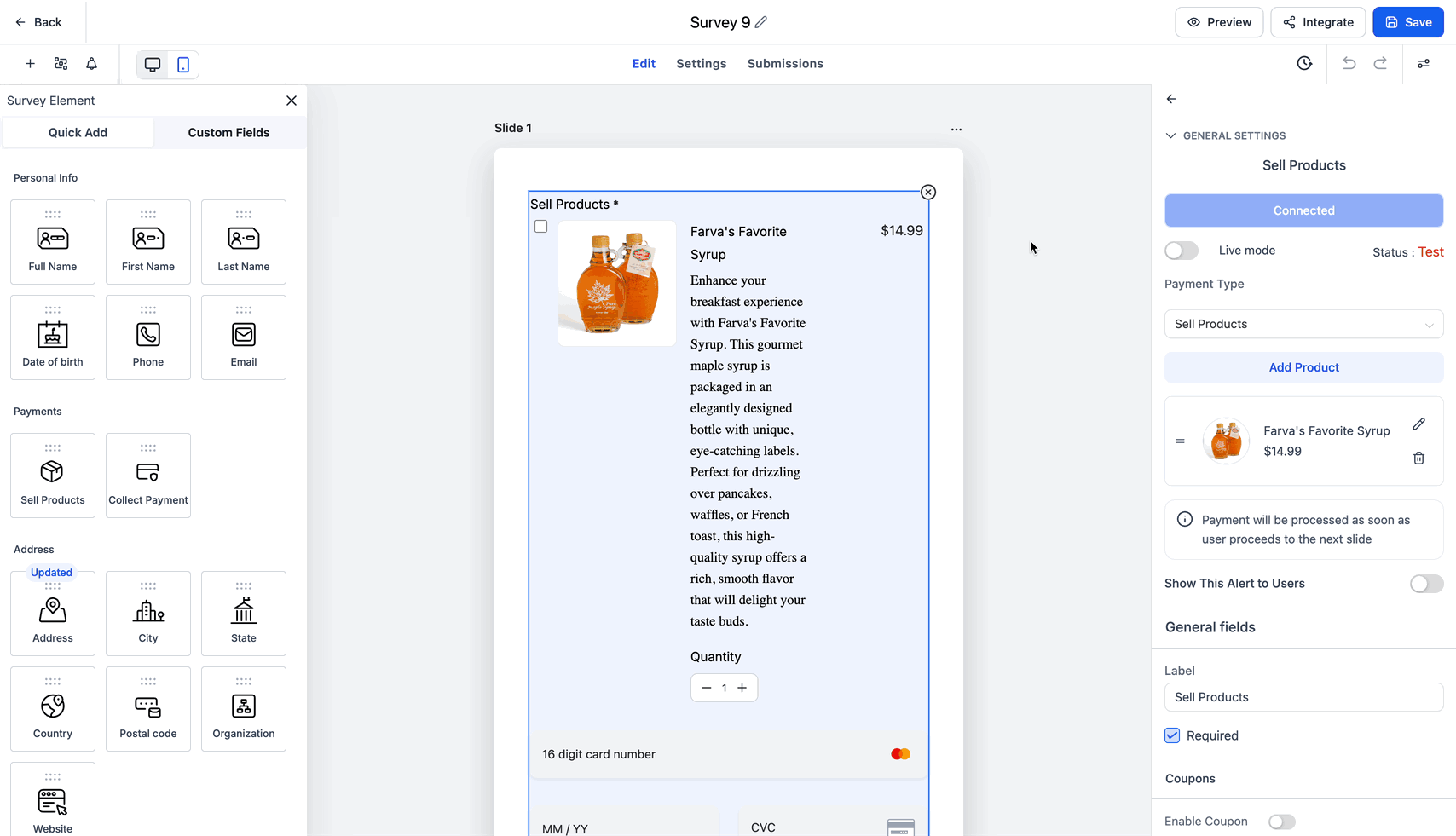Add the Sell Products element
The height and width of the screenshot is (836, 1456).
(53, 476)
